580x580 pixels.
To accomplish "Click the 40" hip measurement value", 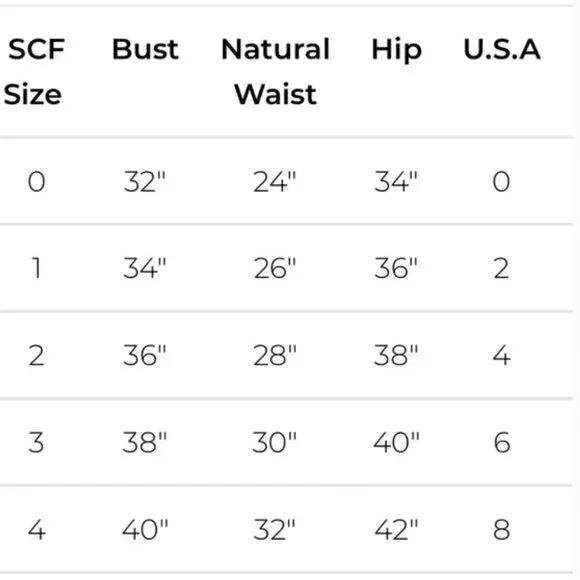I will click(396, 442).
